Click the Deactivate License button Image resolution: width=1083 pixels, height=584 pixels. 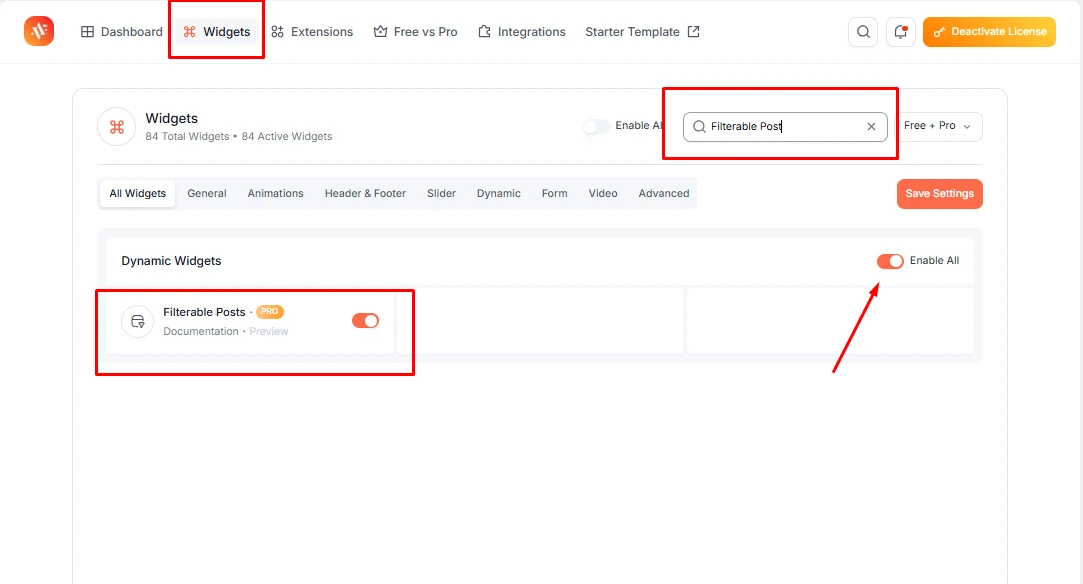click(x=989, y=32)
